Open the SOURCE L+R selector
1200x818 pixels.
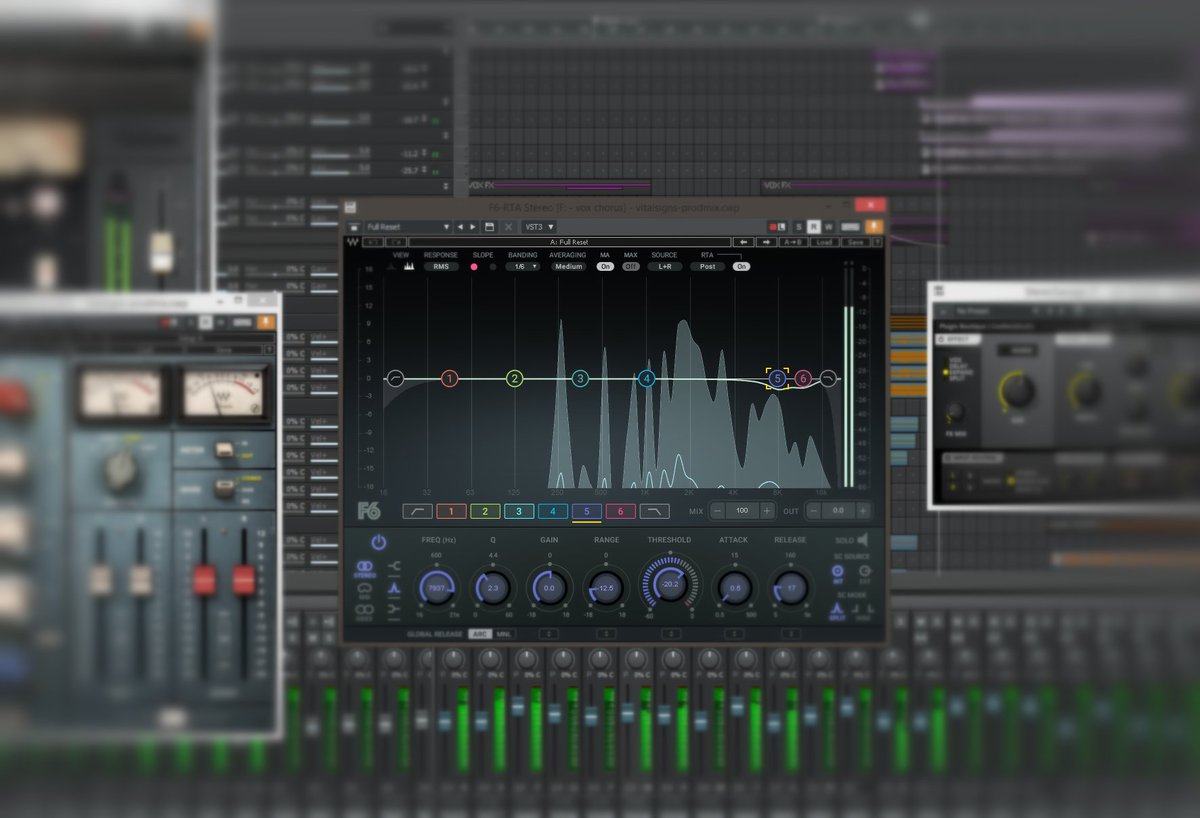(664, 267)
